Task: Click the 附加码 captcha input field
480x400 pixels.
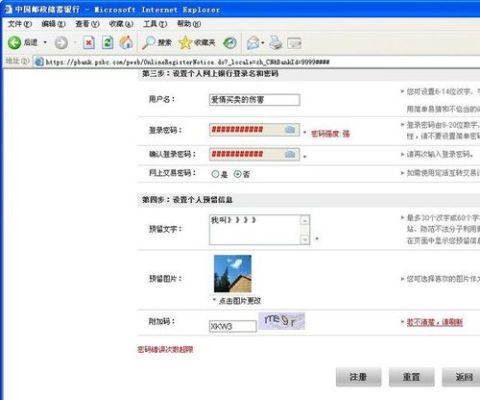Action: [233, 326]
